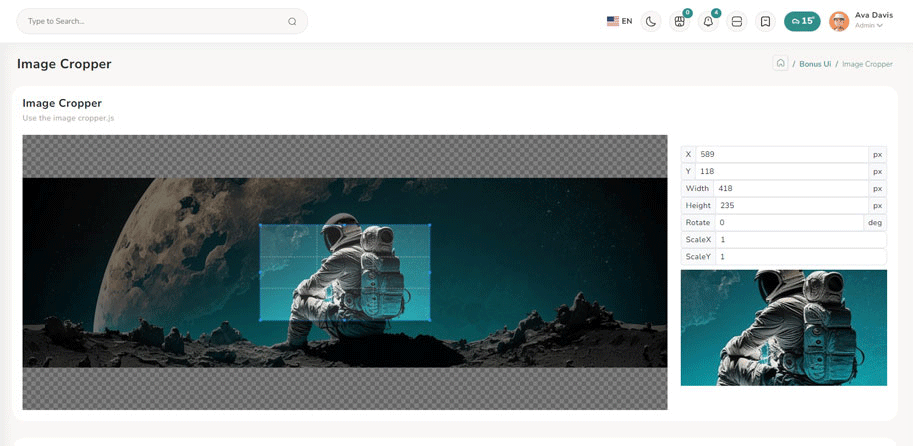Click the Rotate value input
Viewport: 913px width, 446px height.
(788, 223)
